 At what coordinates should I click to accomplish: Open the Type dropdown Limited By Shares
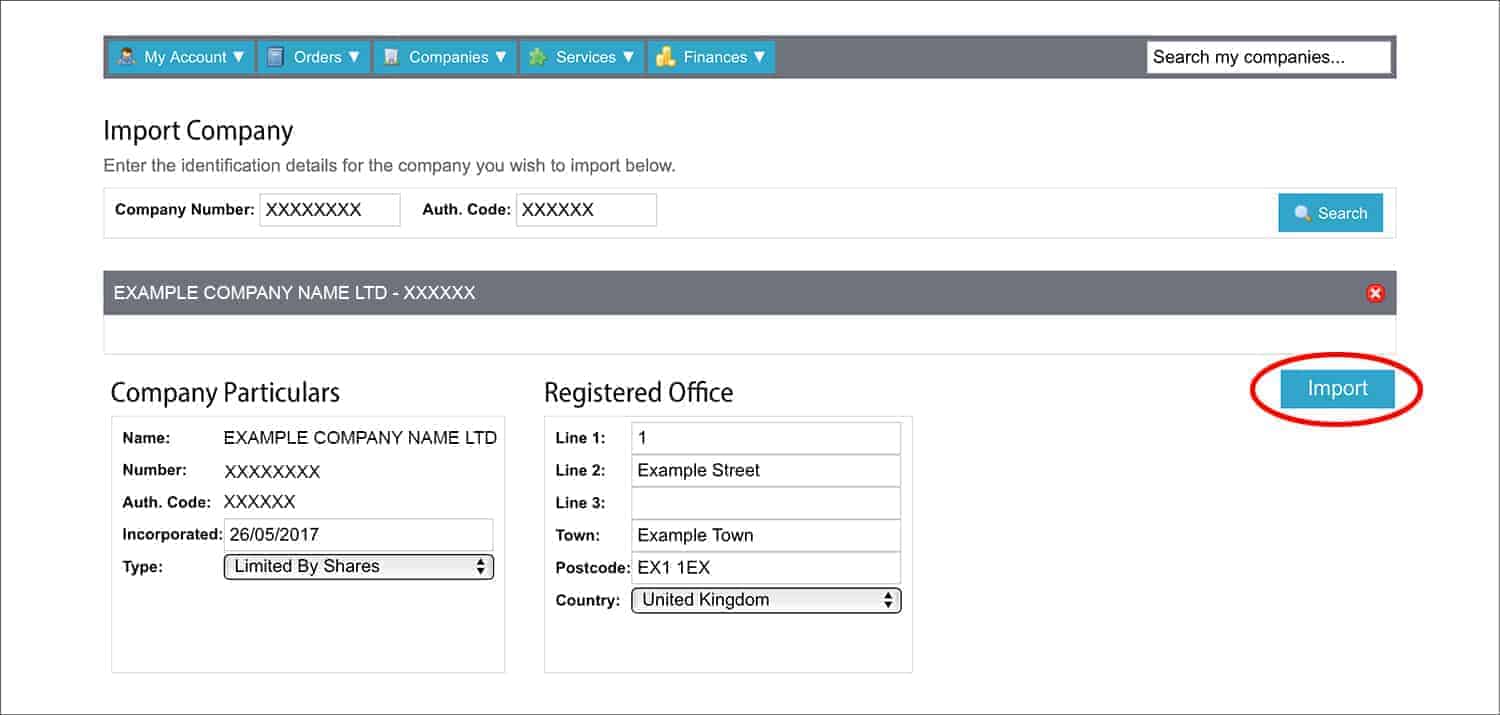[x=359, y=567]
